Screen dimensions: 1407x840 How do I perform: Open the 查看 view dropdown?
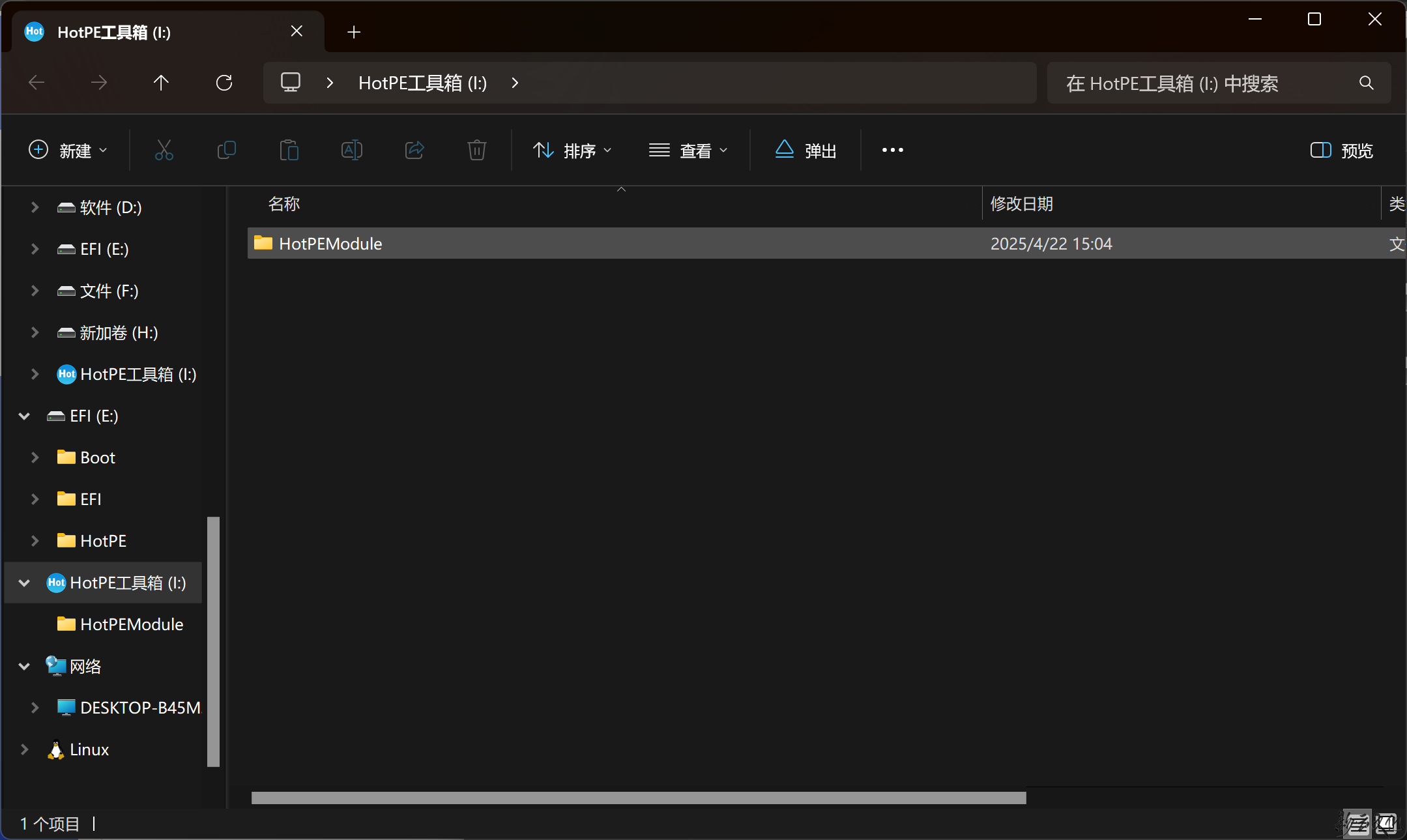(688, 151)
